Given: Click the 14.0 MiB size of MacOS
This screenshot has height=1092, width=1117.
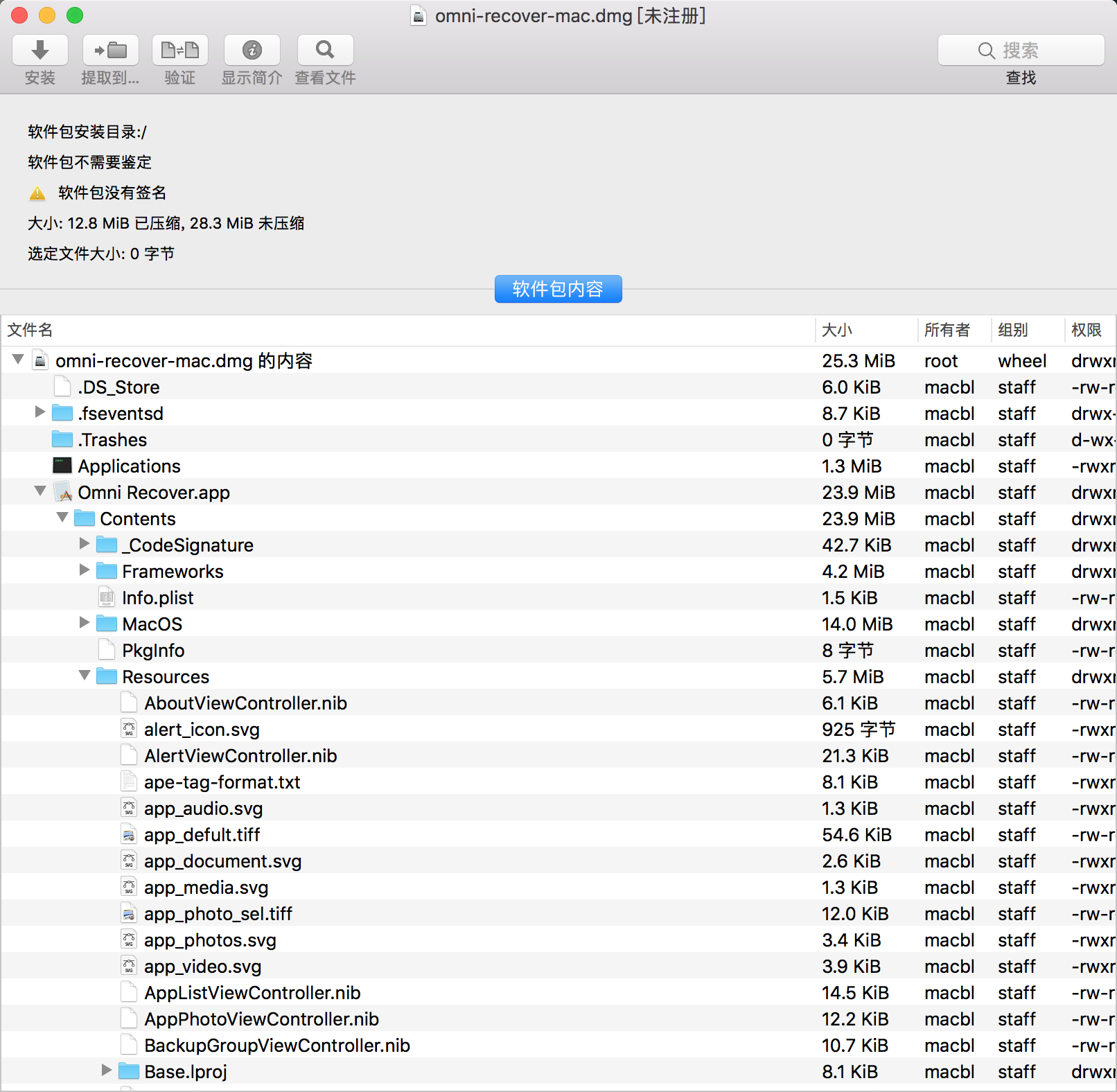Looking at the screenshot, I should point(857,624).
